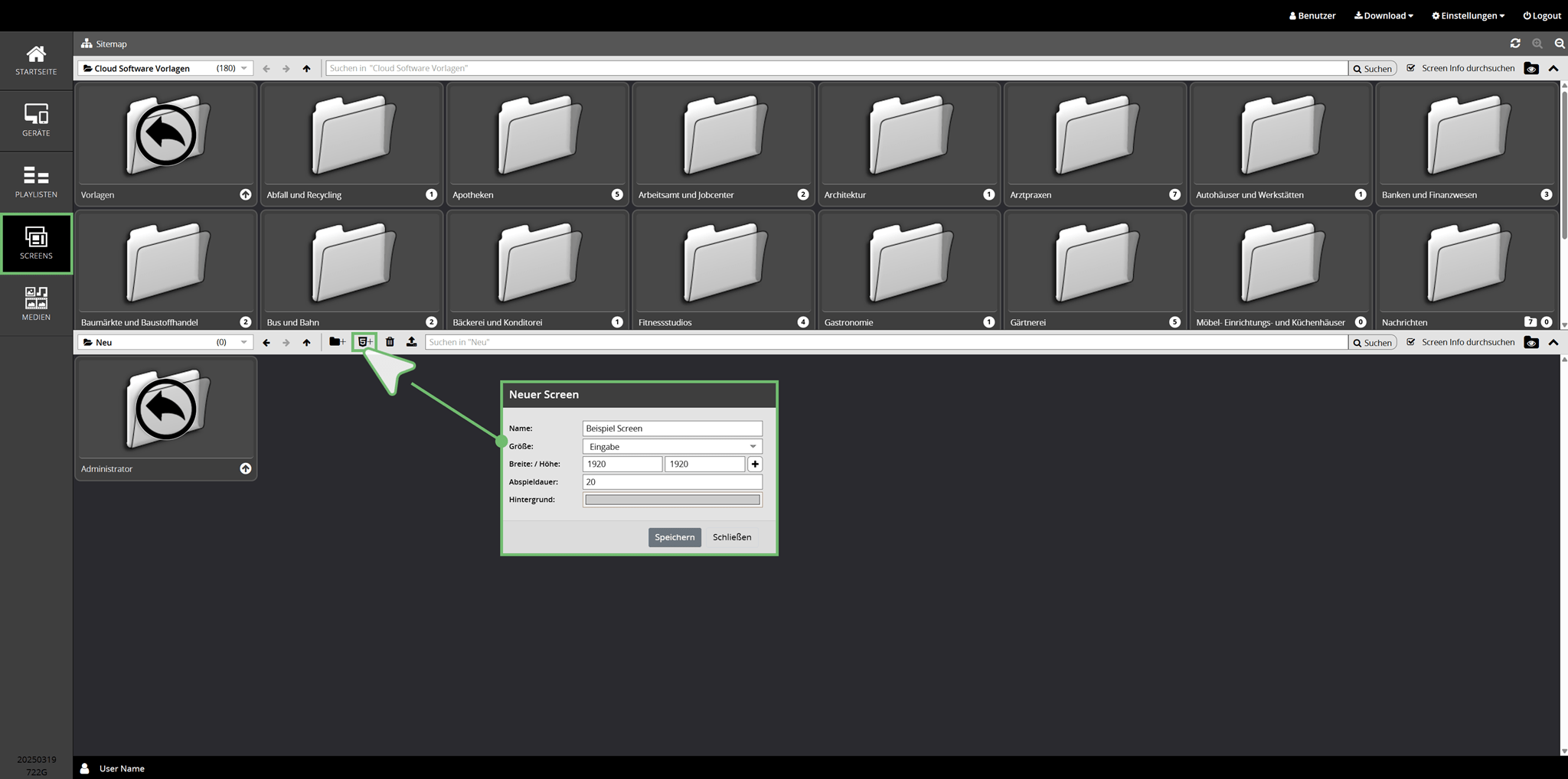Go to Medien in the sidebar
Screen dimensions: 1568x779
click(x=36, y=304)
